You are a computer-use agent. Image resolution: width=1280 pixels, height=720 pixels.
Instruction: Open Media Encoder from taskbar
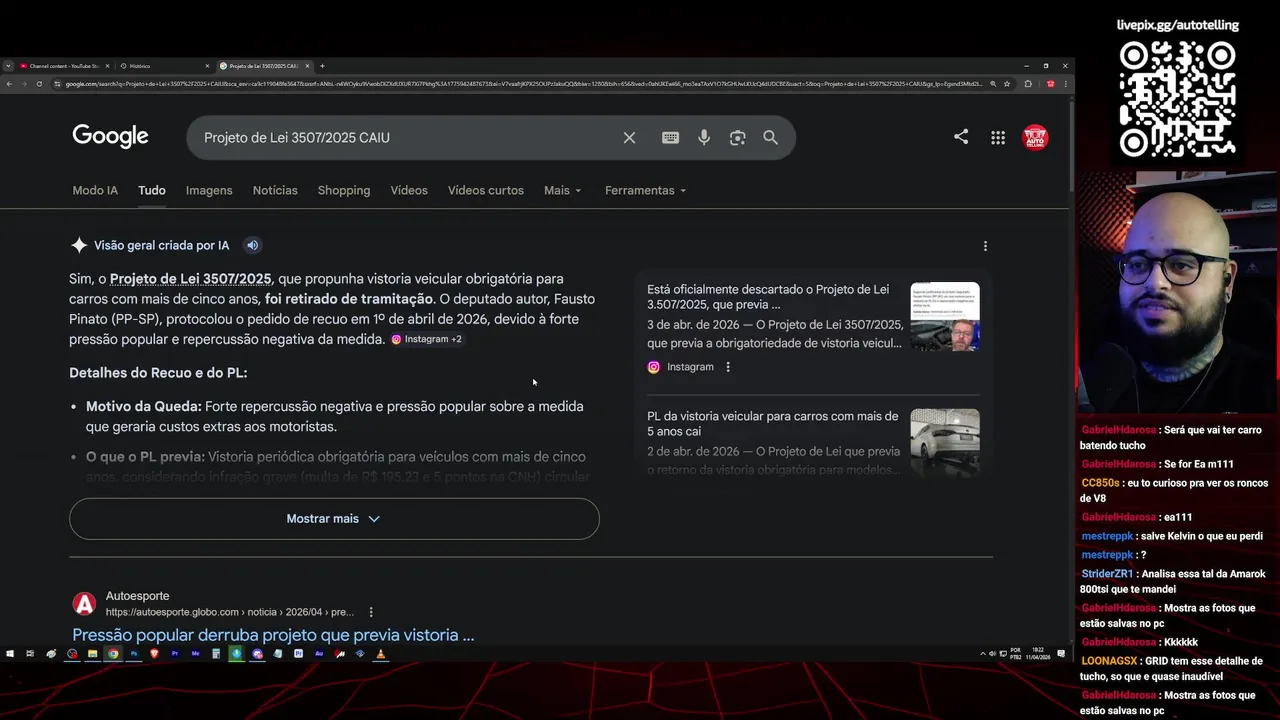pos(196,653)
